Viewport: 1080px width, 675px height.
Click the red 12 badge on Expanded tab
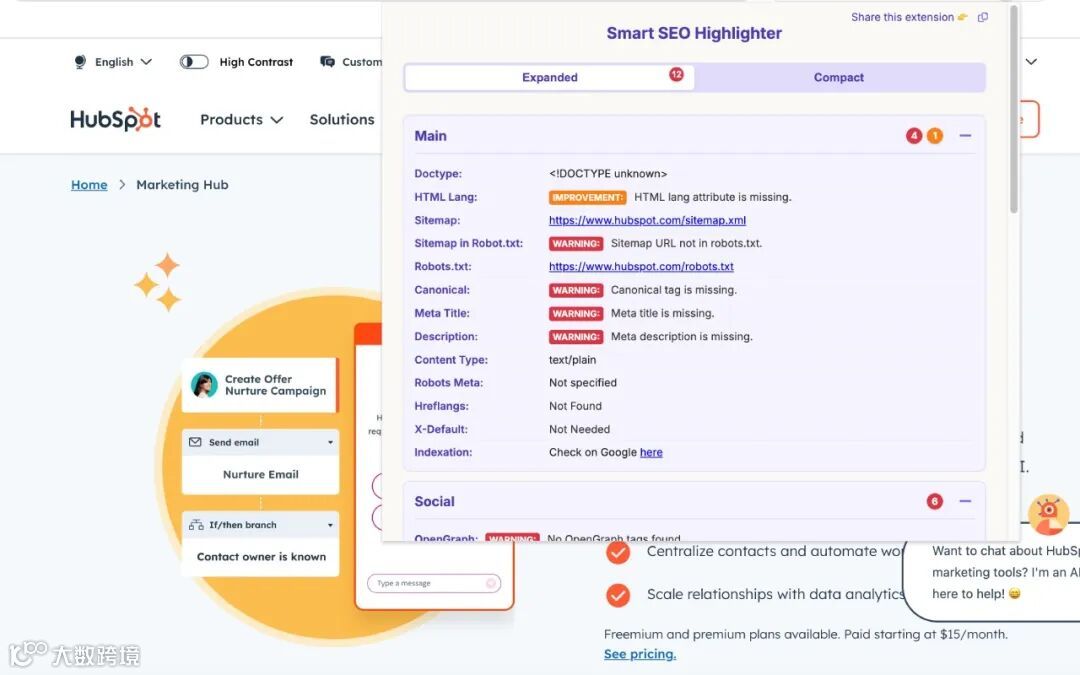(676, 74)
